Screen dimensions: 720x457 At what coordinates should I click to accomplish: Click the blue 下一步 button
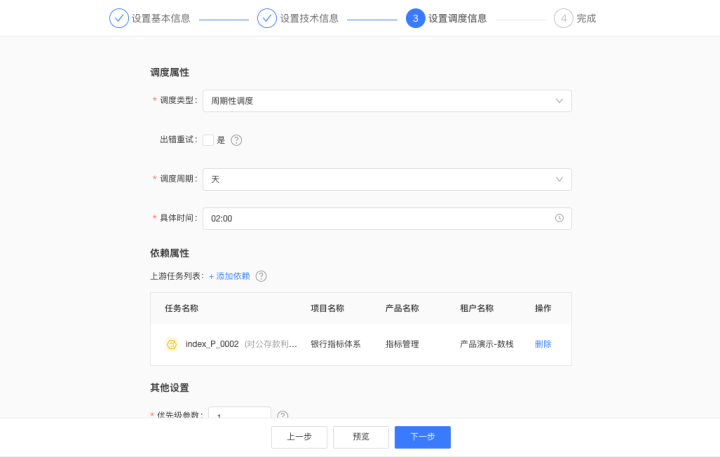[x=422, y=437]
